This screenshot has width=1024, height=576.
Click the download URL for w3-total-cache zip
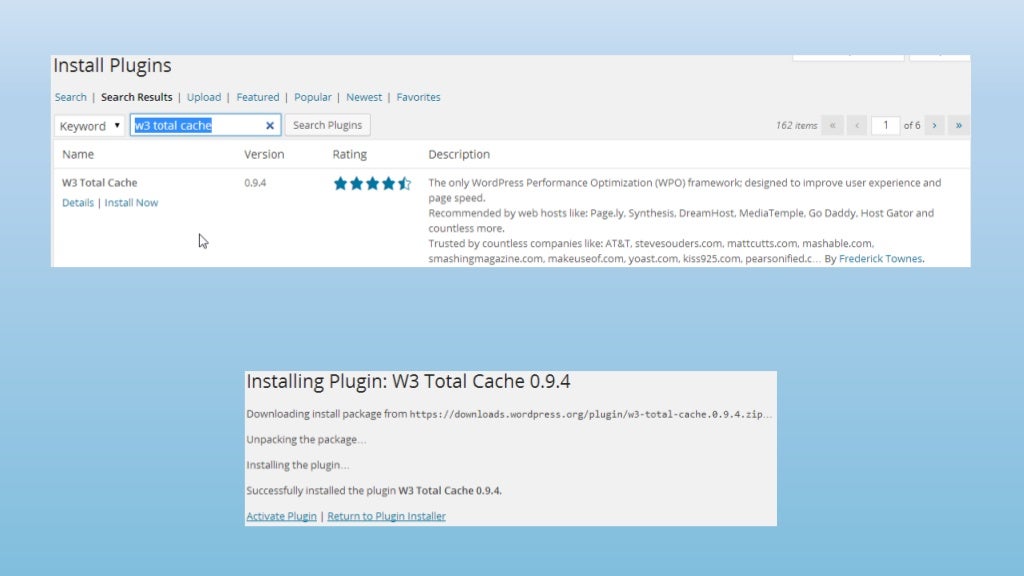(586, 414)
